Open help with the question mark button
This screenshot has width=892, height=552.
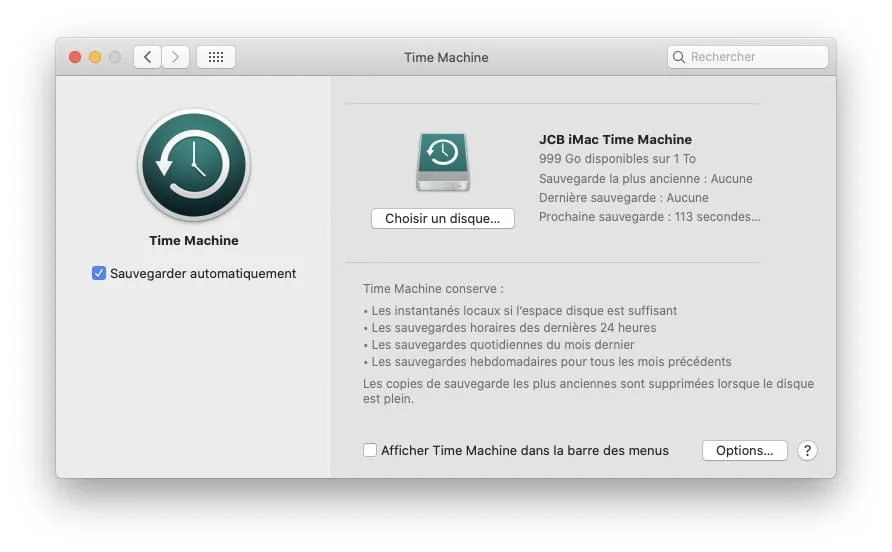pos(807,451)
